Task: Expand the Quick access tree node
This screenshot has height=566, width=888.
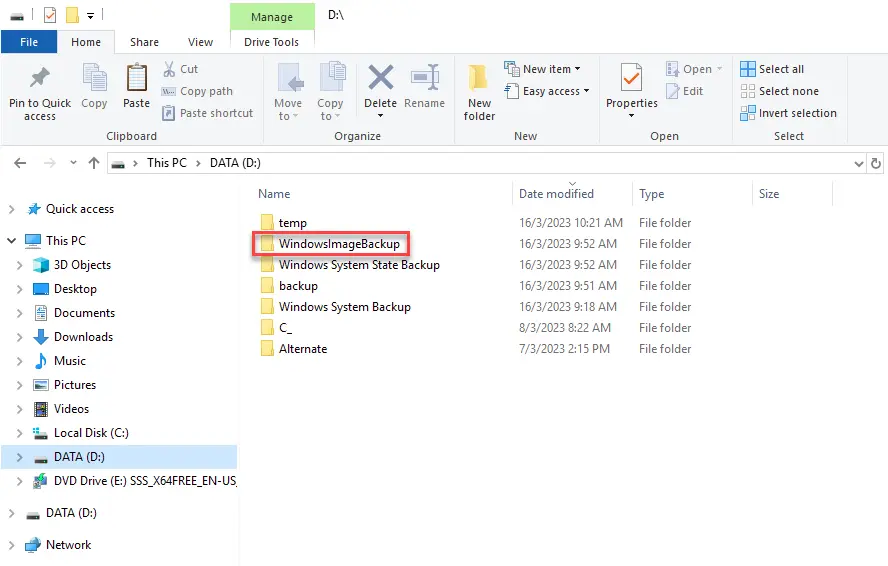Action: coord(12,209)
